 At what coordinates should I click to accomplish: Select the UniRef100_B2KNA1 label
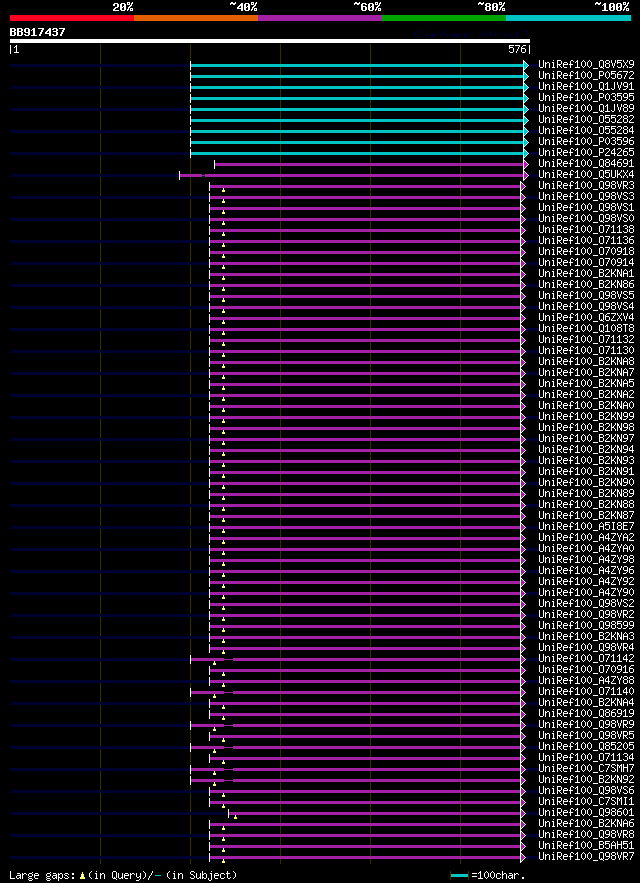(586, 274)
